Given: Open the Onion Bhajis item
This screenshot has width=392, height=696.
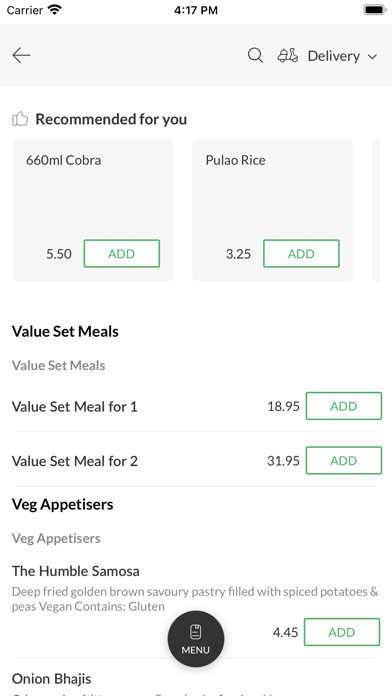Looking at the screenshot, I should (x=51, y=678).
